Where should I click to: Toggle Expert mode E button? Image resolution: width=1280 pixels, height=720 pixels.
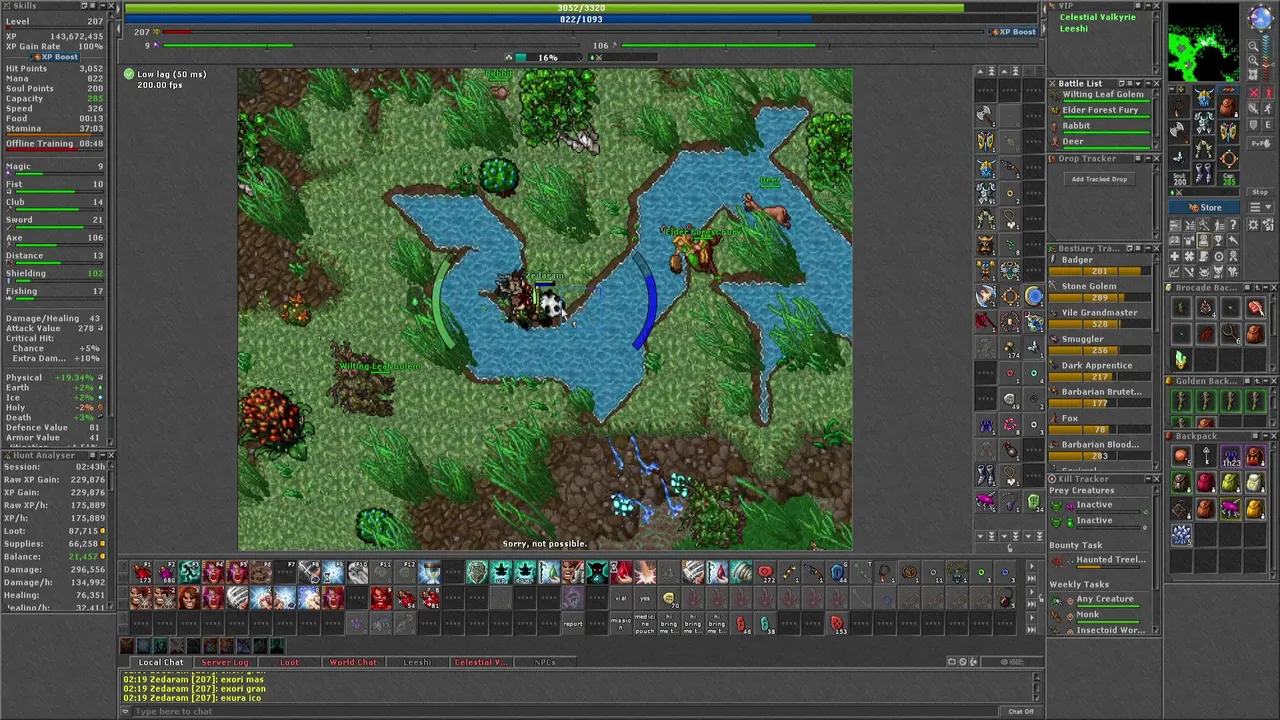[x=1268, y=125]
